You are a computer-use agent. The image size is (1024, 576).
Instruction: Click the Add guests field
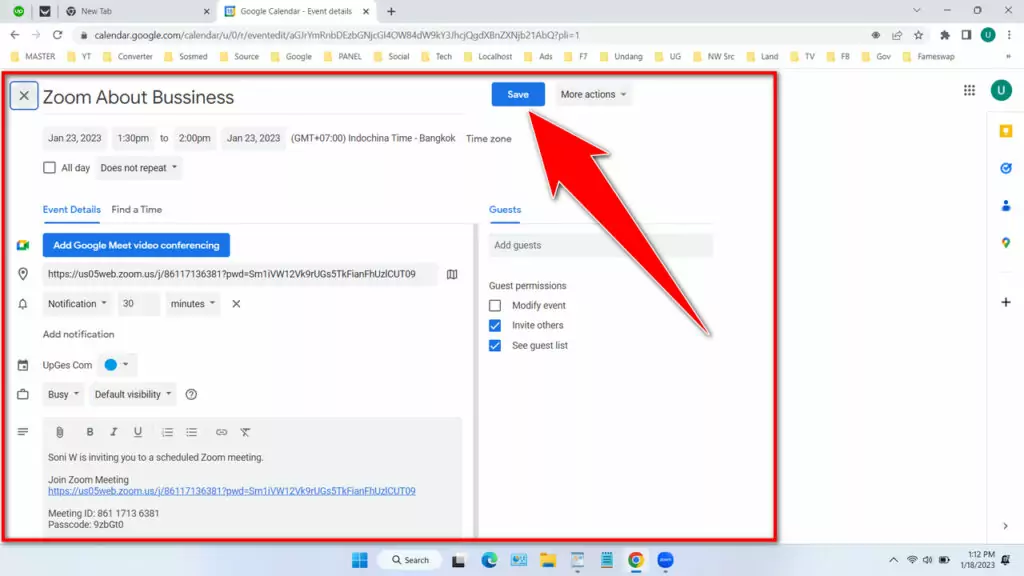601,246
